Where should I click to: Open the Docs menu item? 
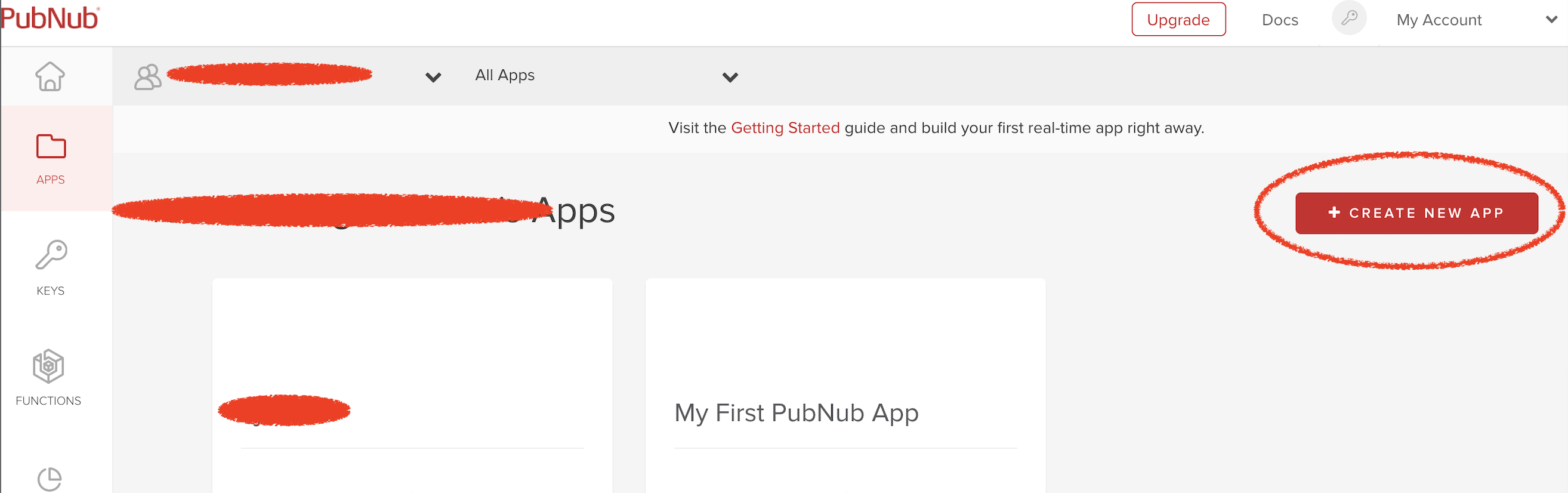1279,20
